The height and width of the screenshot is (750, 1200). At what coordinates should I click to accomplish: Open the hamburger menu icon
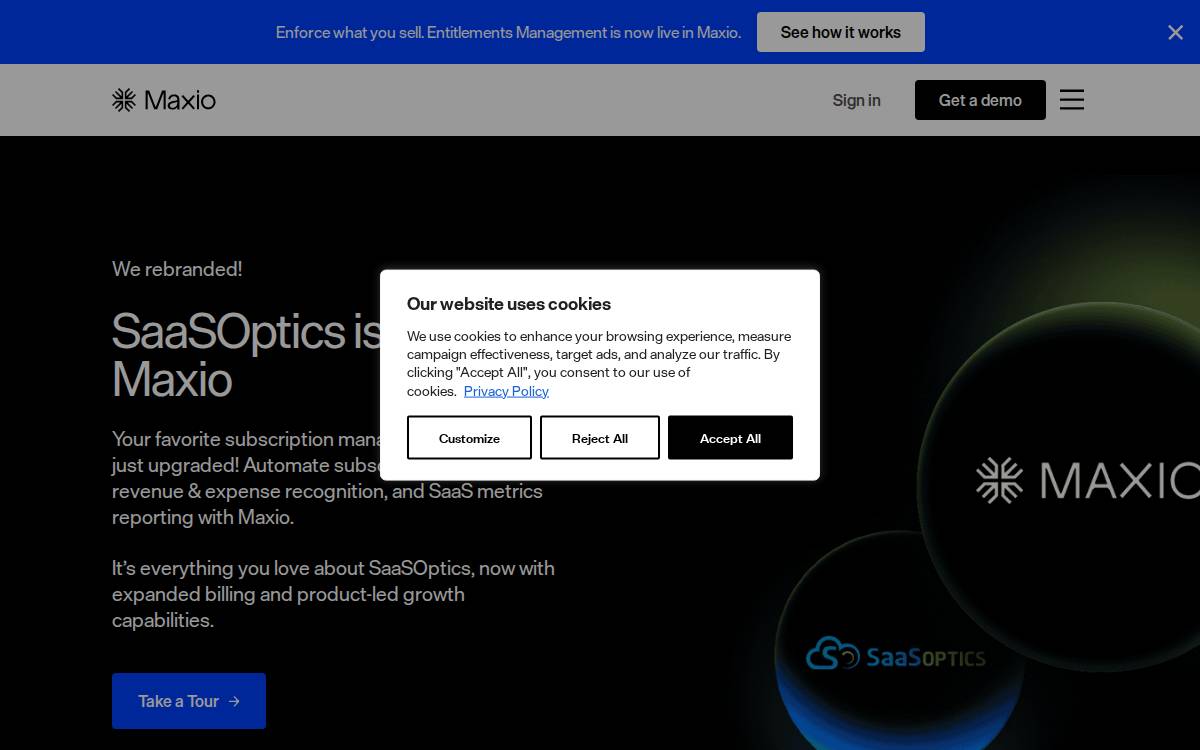click(x=1072, y=100)
